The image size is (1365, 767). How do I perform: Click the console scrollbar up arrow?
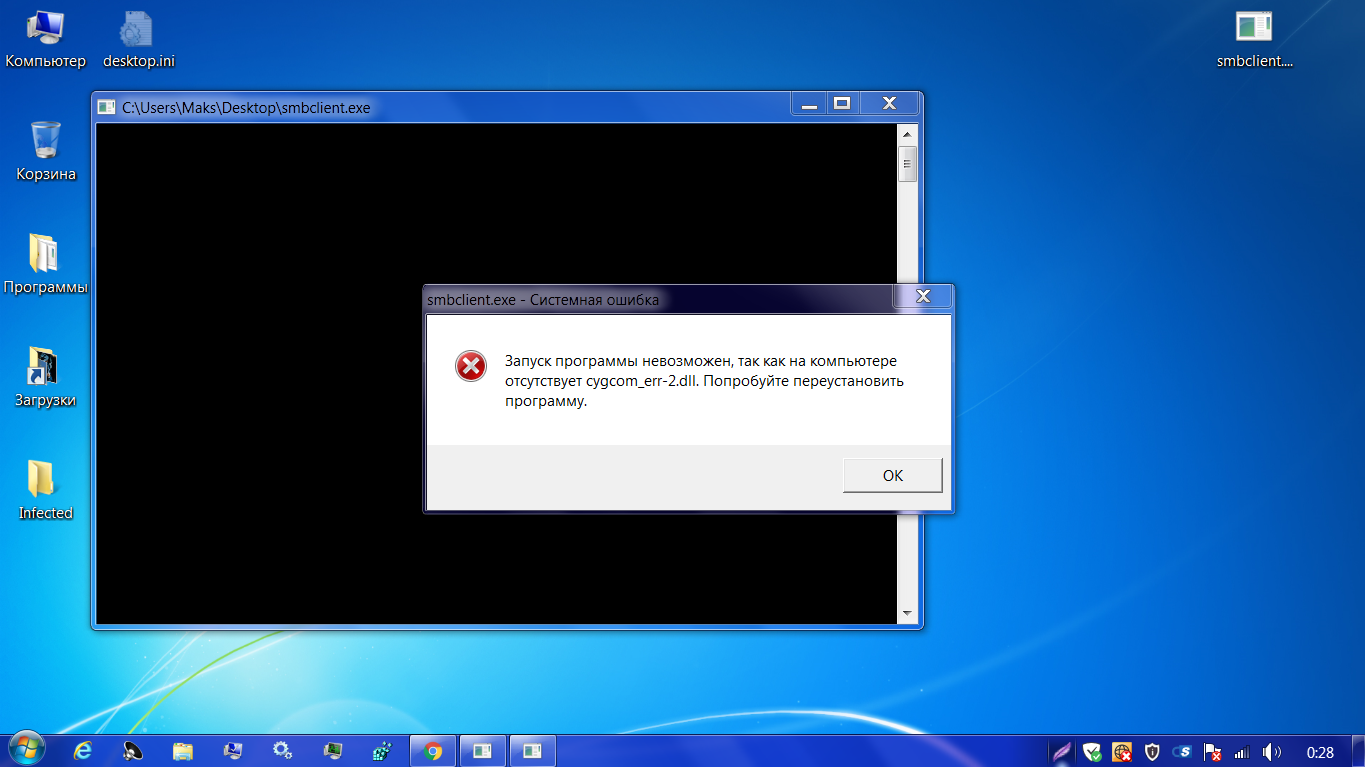(x=907, y=133)
